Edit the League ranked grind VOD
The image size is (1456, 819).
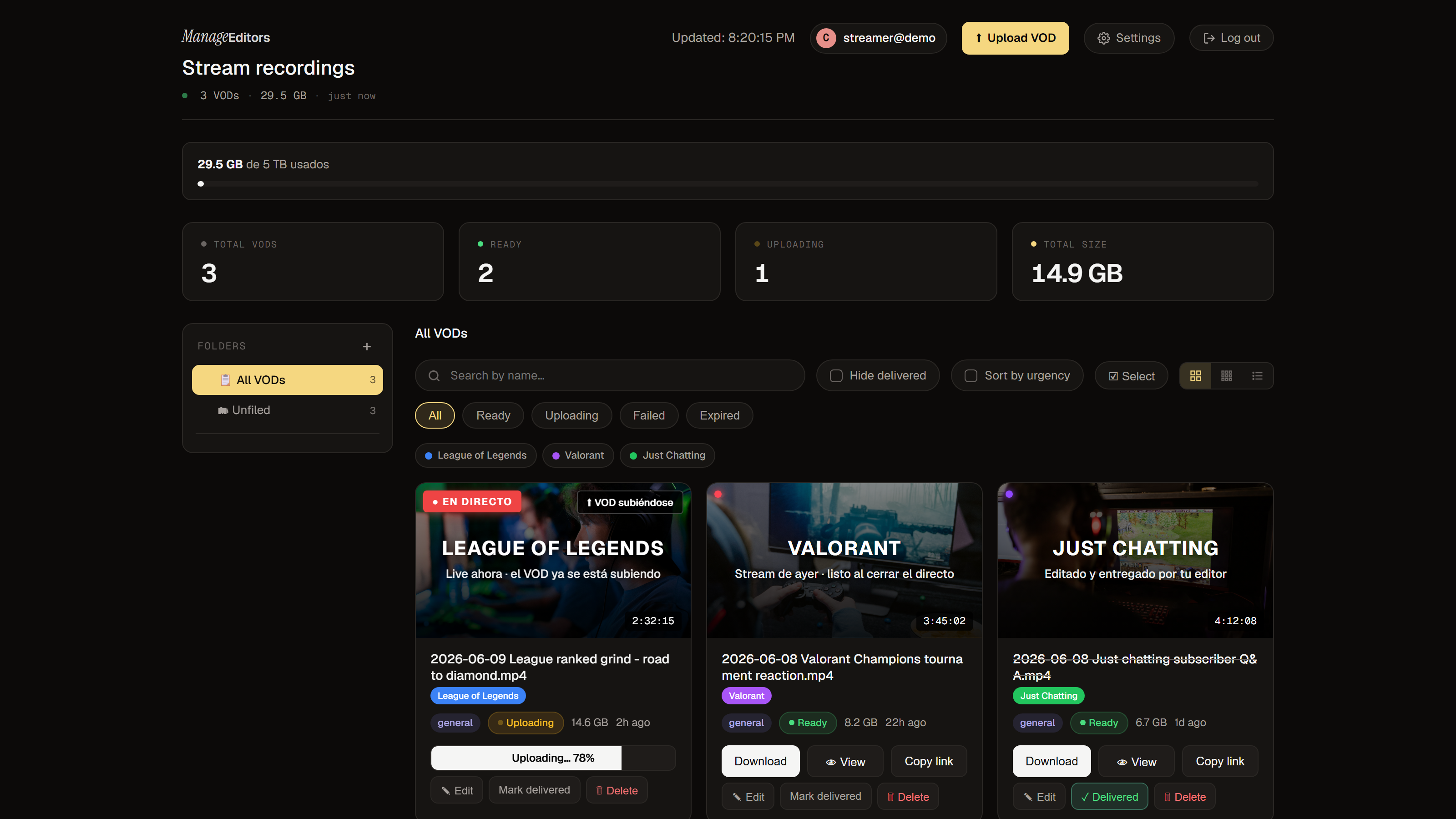pyautogui.click(x=457, y=790)
